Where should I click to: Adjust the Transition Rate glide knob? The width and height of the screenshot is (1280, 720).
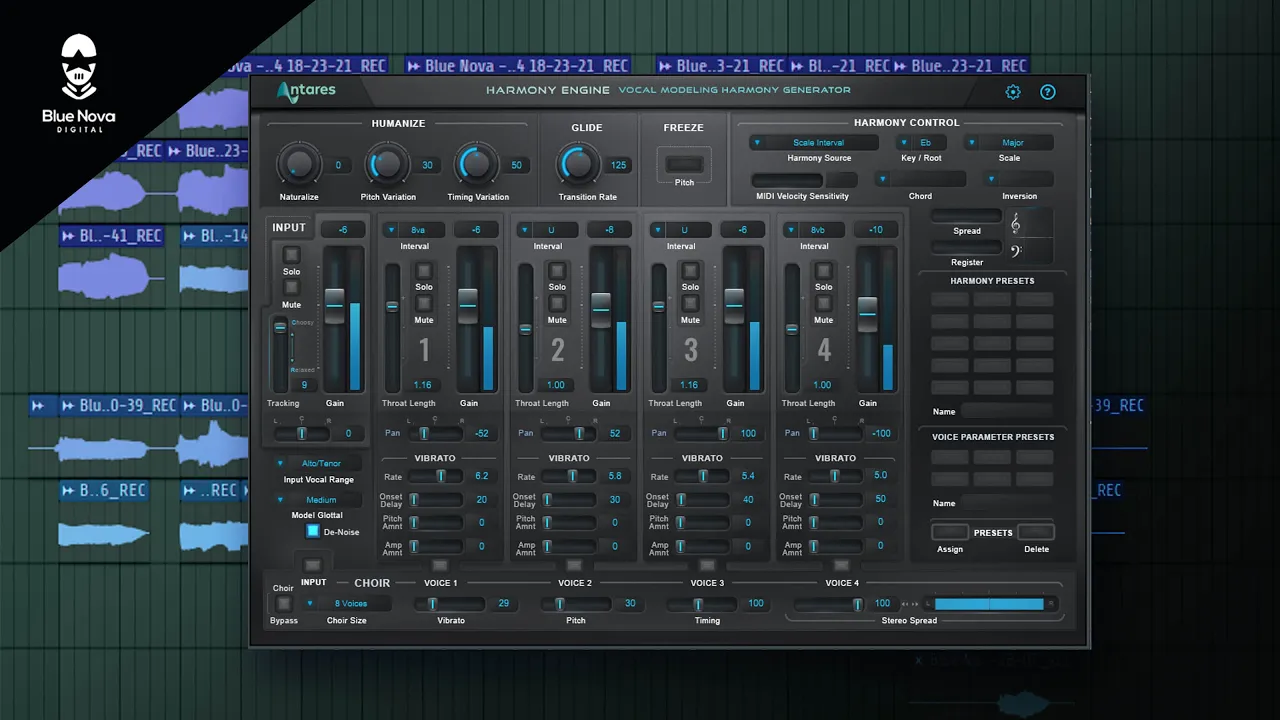pyautogui.click(x=578, y=164)
